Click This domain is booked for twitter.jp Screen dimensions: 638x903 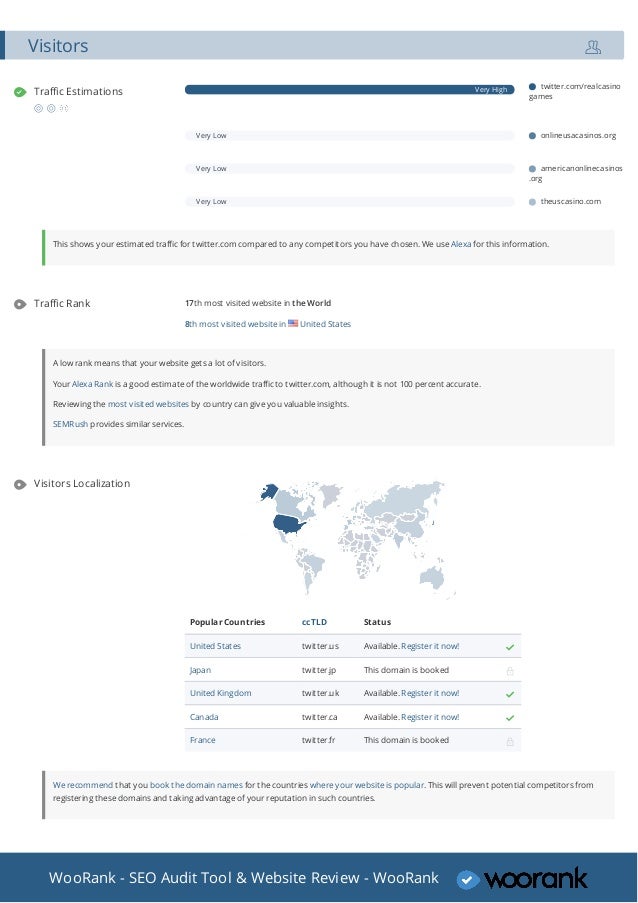(406, 670)
